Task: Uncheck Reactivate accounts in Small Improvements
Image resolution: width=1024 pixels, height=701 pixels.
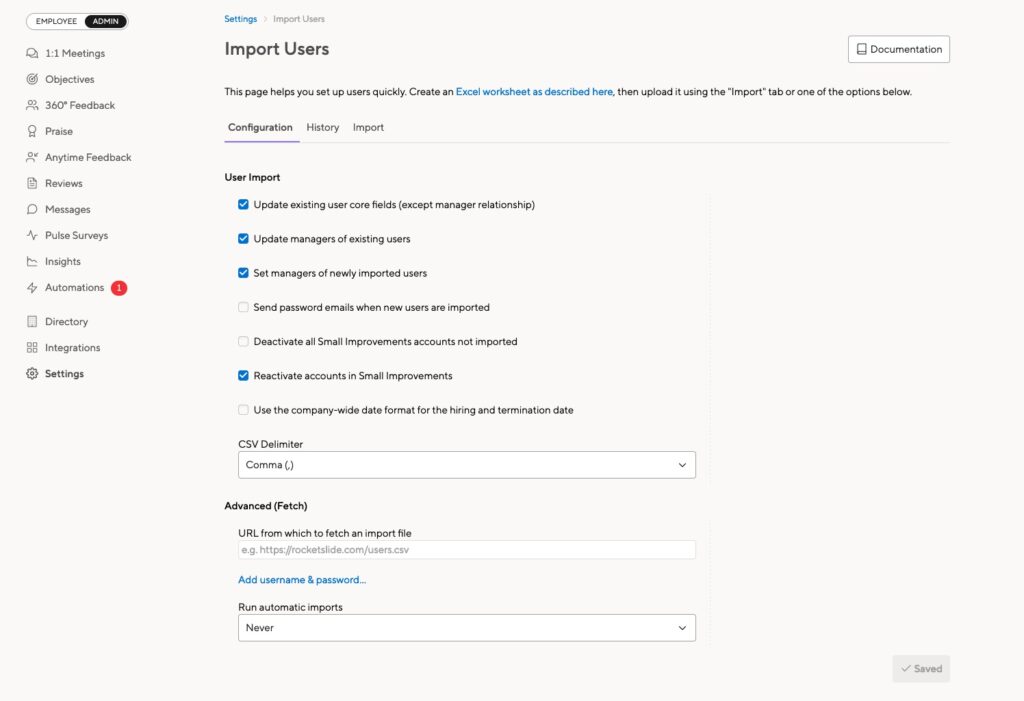Action: [244, 376]
